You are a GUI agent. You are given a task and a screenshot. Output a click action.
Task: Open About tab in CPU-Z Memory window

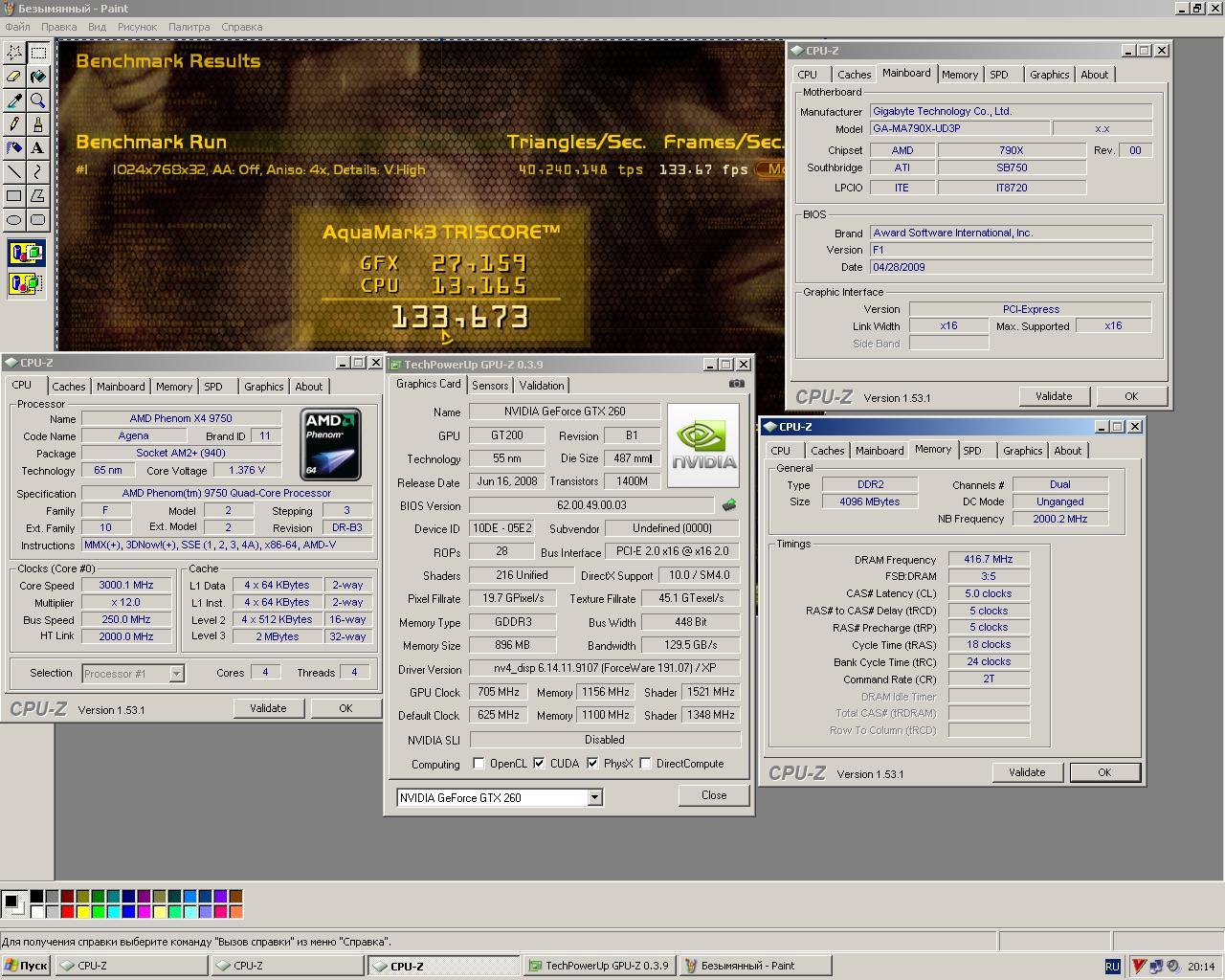[x=1068, y=451]
